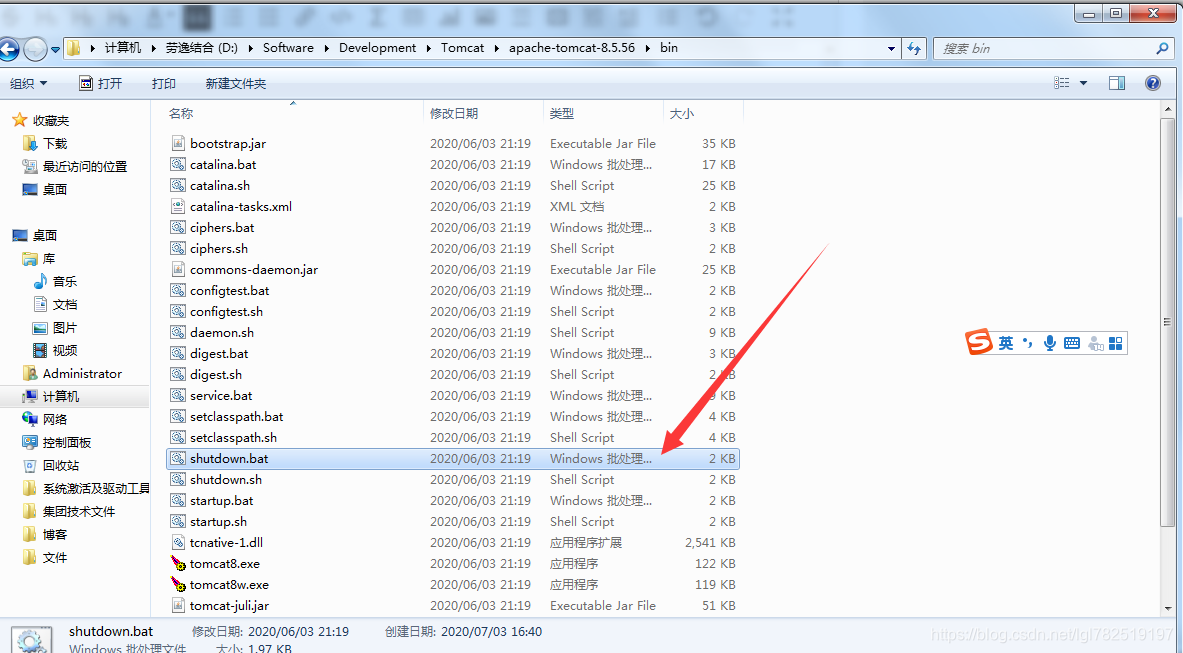Click the catalina-tasks.xml file icon

178,206
